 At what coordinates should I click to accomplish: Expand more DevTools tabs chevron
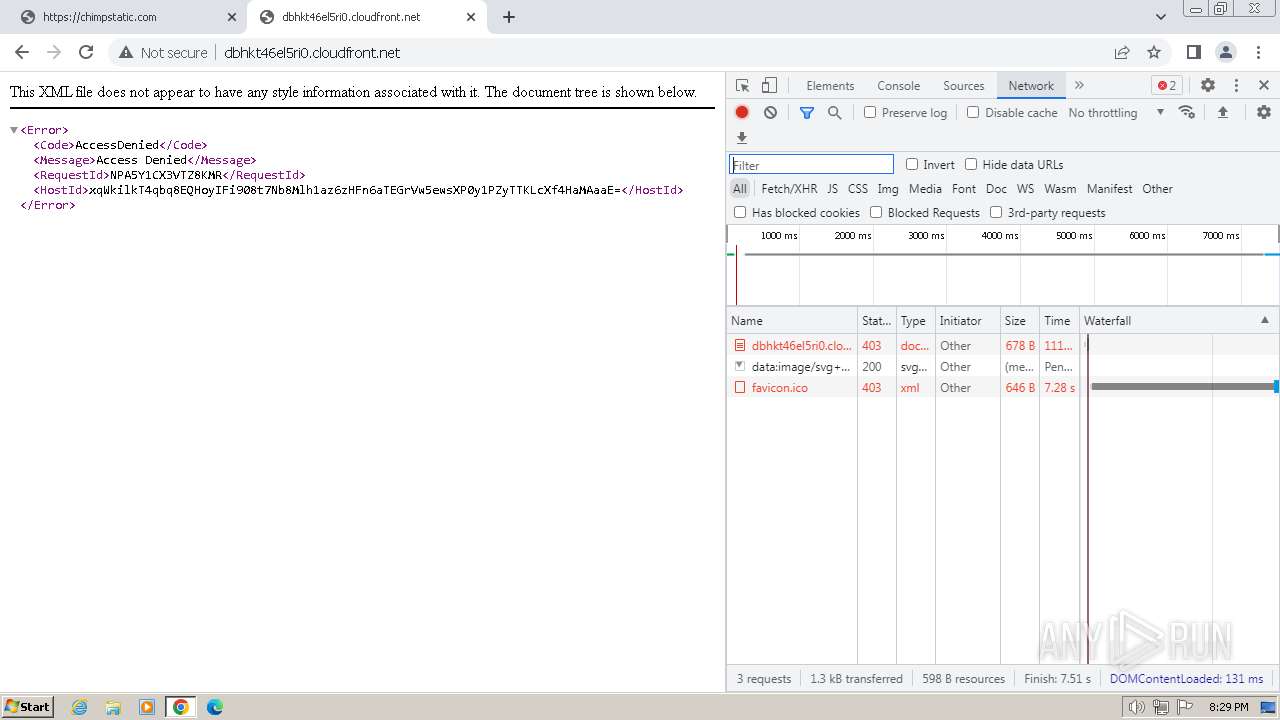1079,86
